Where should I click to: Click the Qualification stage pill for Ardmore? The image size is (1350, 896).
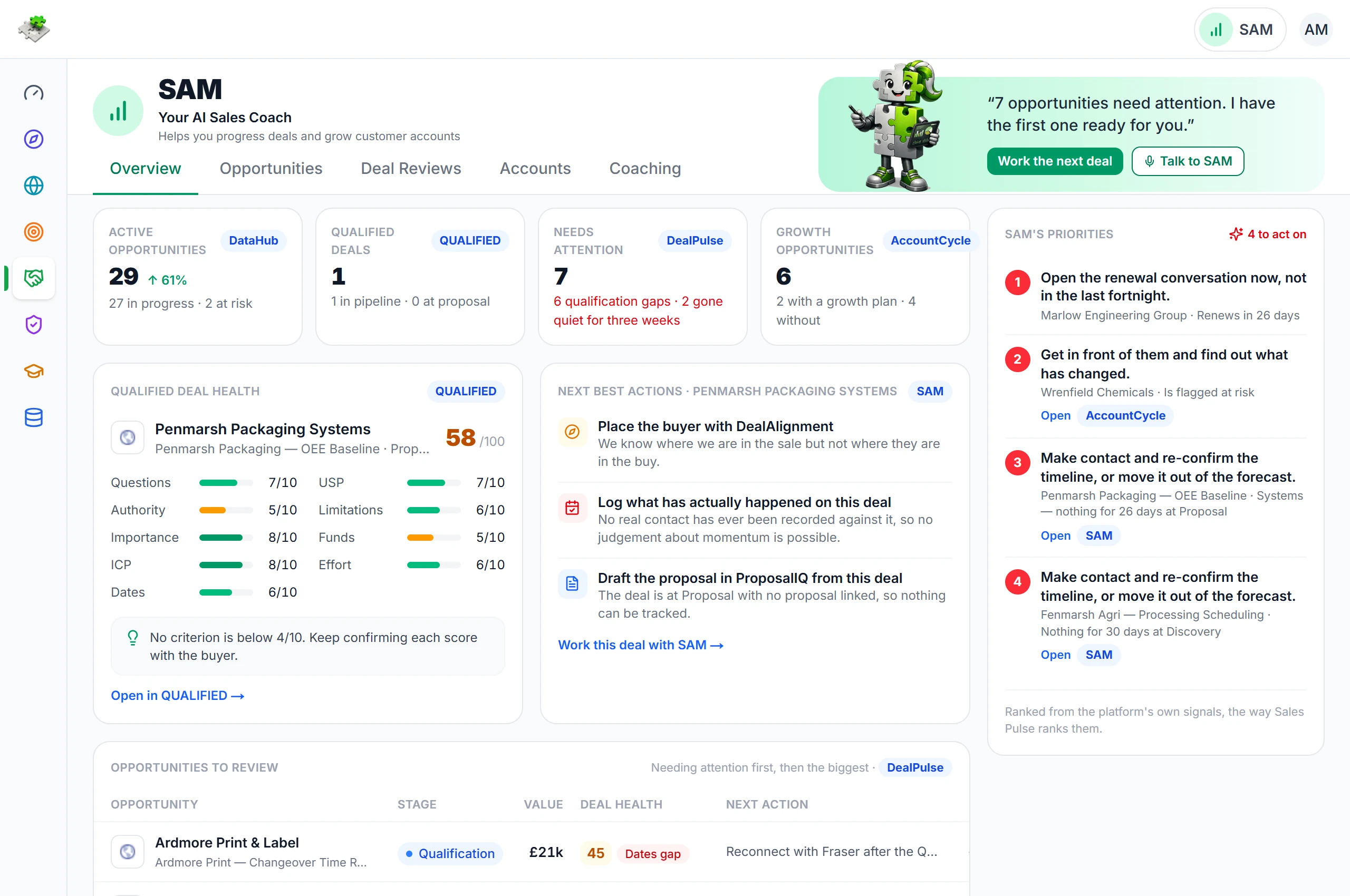pos(450,853)
